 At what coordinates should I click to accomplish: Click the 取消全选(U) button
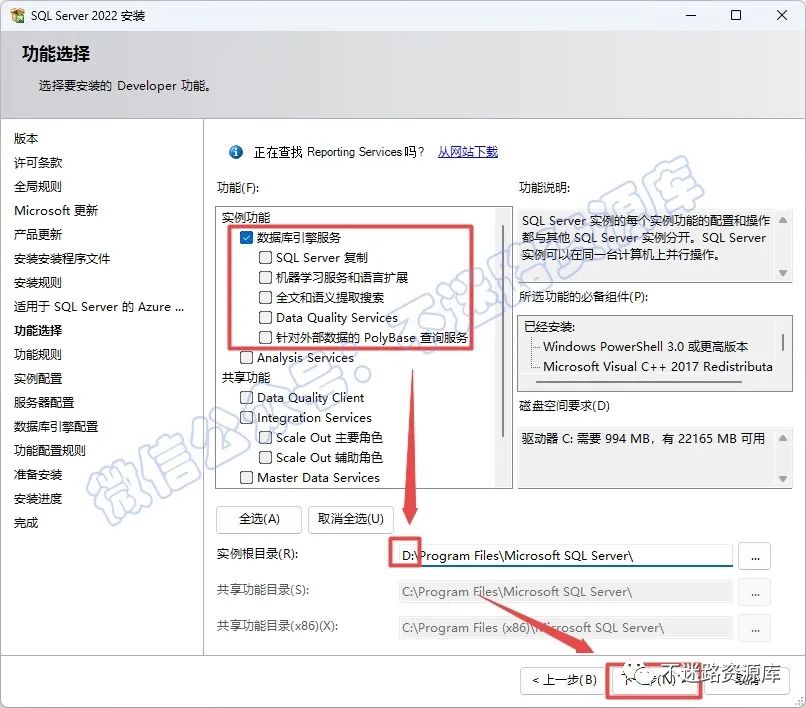click(x=351, y=519)
